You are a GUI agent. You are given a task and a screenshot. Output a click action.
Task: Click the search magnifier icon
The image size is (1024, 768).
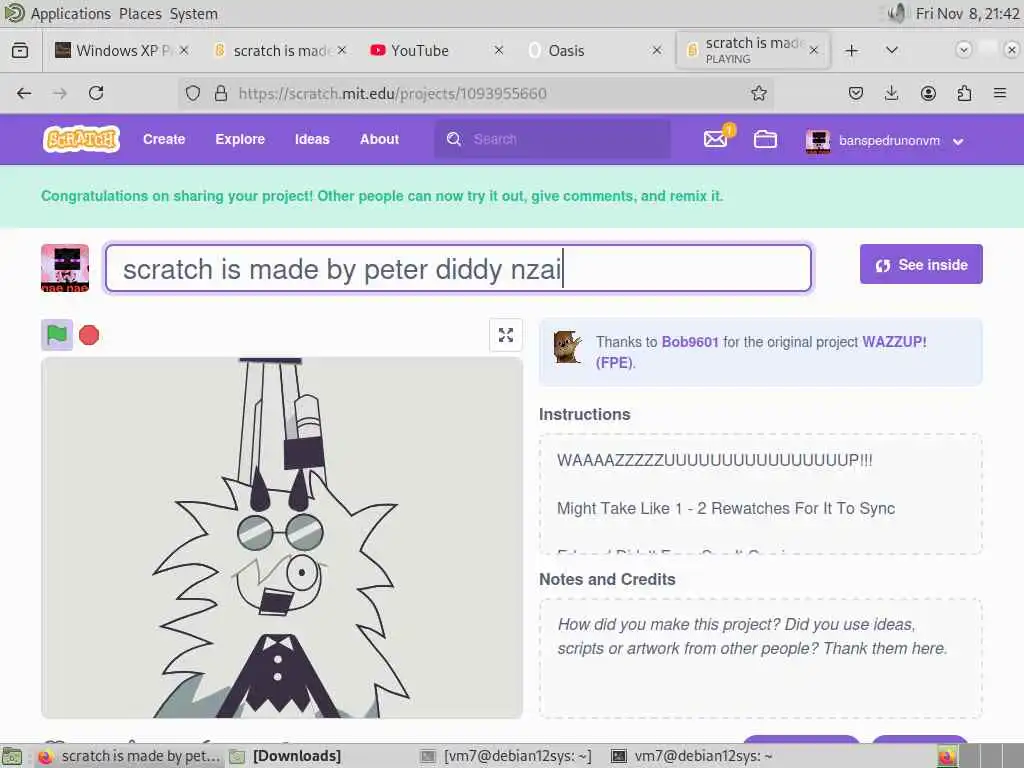pyautogui.click(x=454, y=139)
